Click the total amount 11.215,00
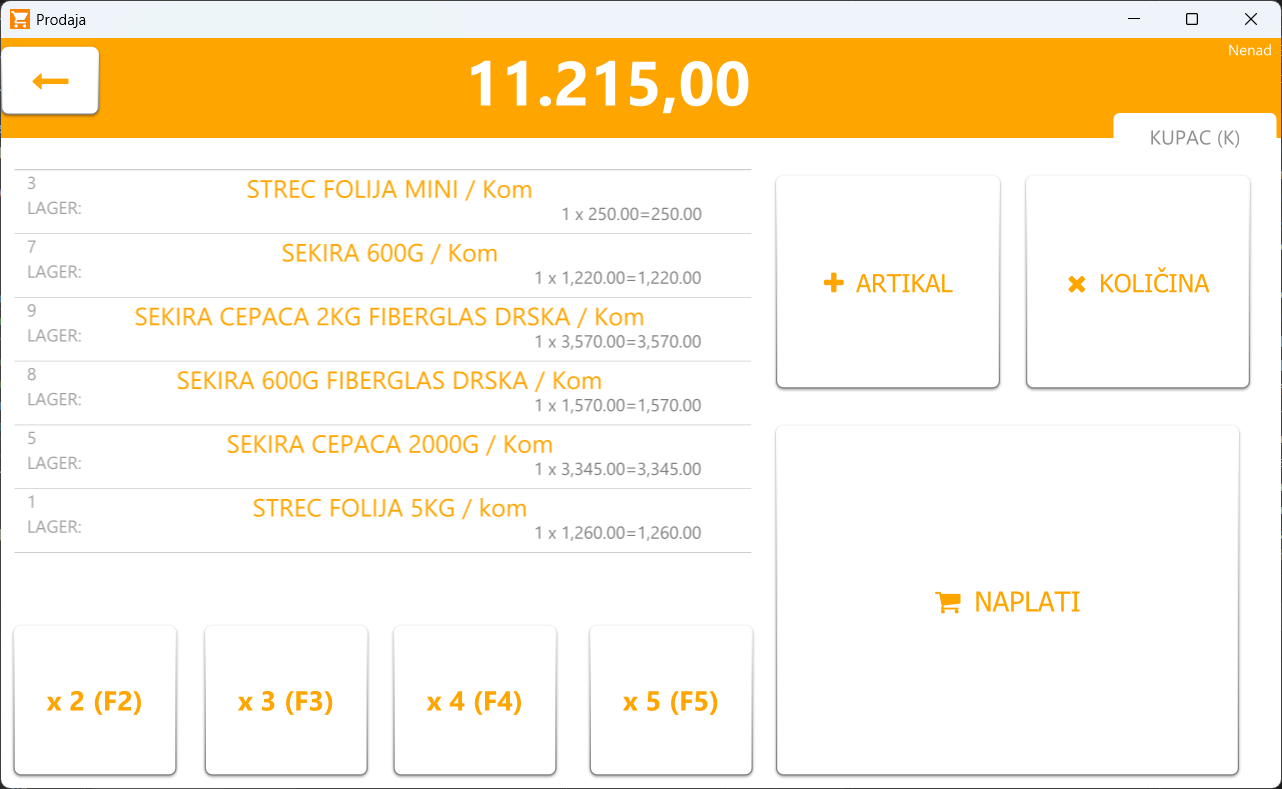 point(608,85)
